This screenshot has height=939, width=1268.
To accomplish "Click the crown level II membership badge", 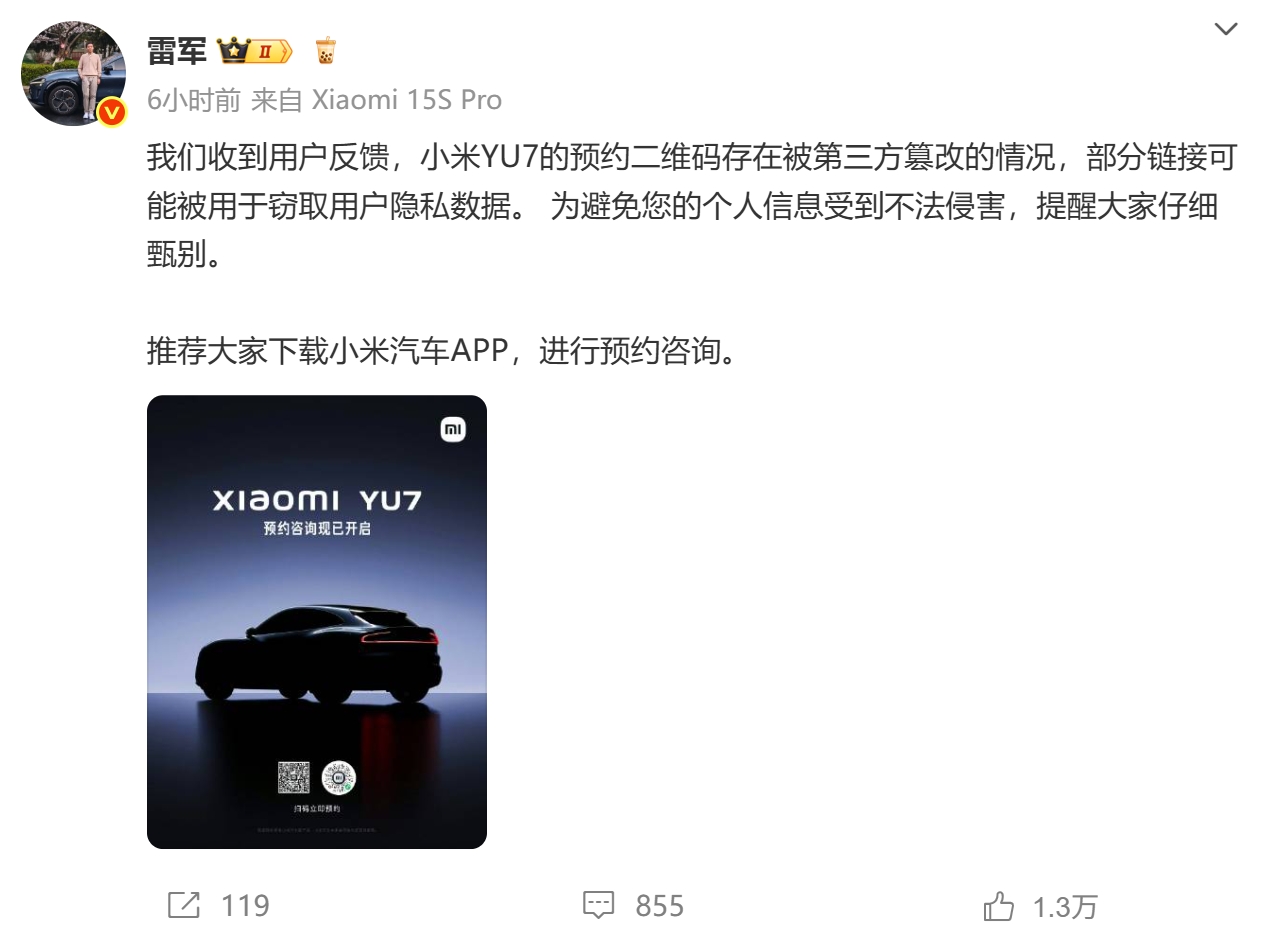I will coord(254,50).
